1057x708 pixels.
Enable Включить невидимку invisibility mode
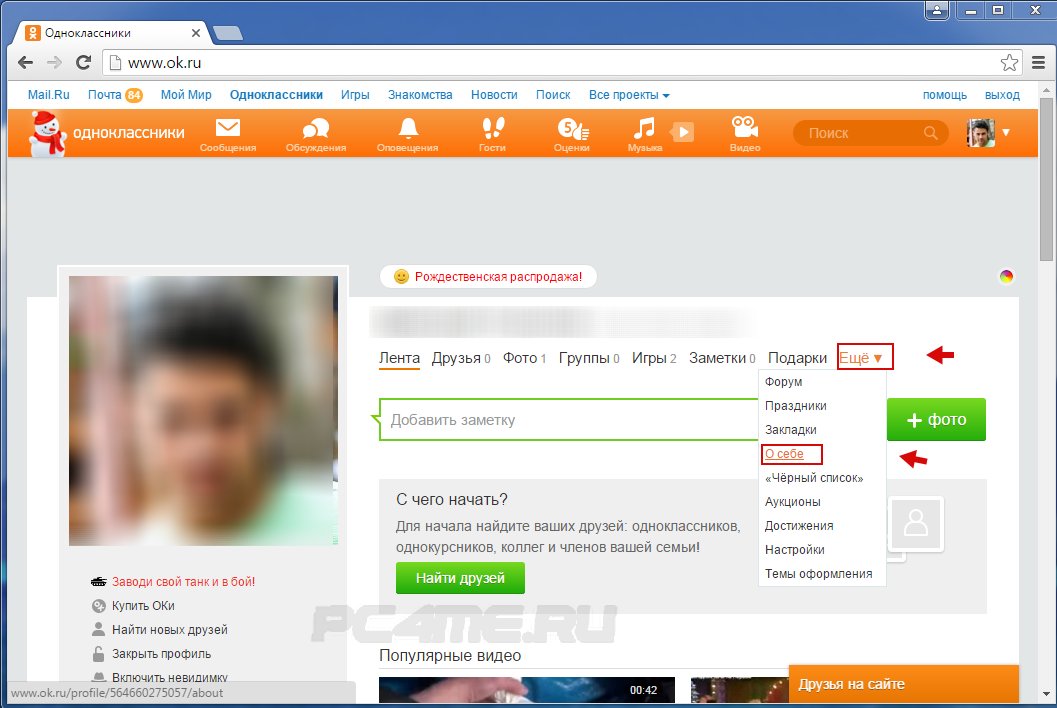169,677
